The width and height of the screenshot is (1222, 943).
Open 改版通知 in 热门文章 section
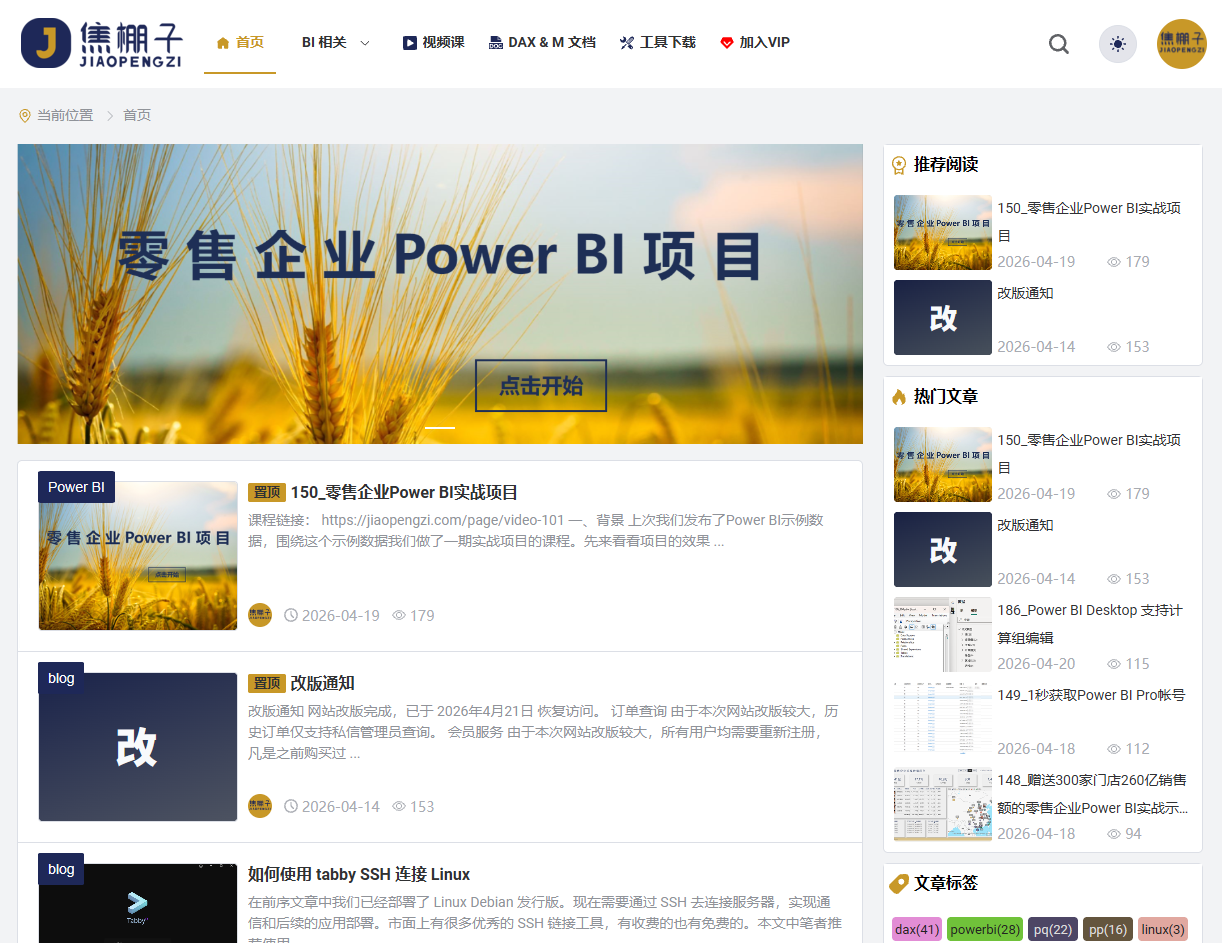pos(1025,525)
